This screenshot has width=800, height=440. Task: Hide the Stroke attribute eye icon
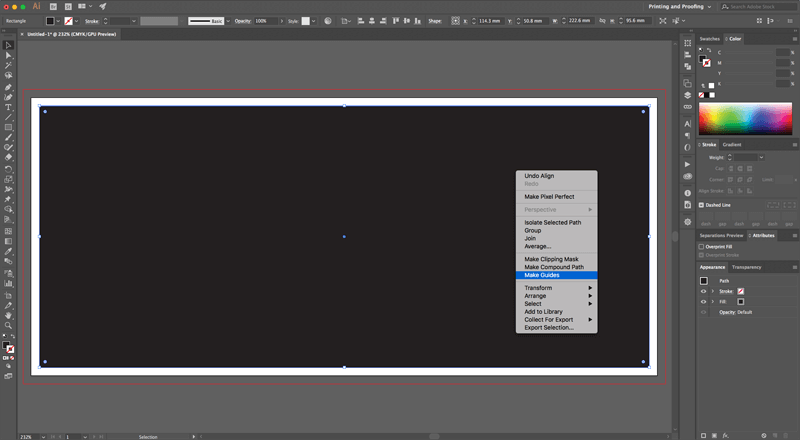click(x=704, y=291)
